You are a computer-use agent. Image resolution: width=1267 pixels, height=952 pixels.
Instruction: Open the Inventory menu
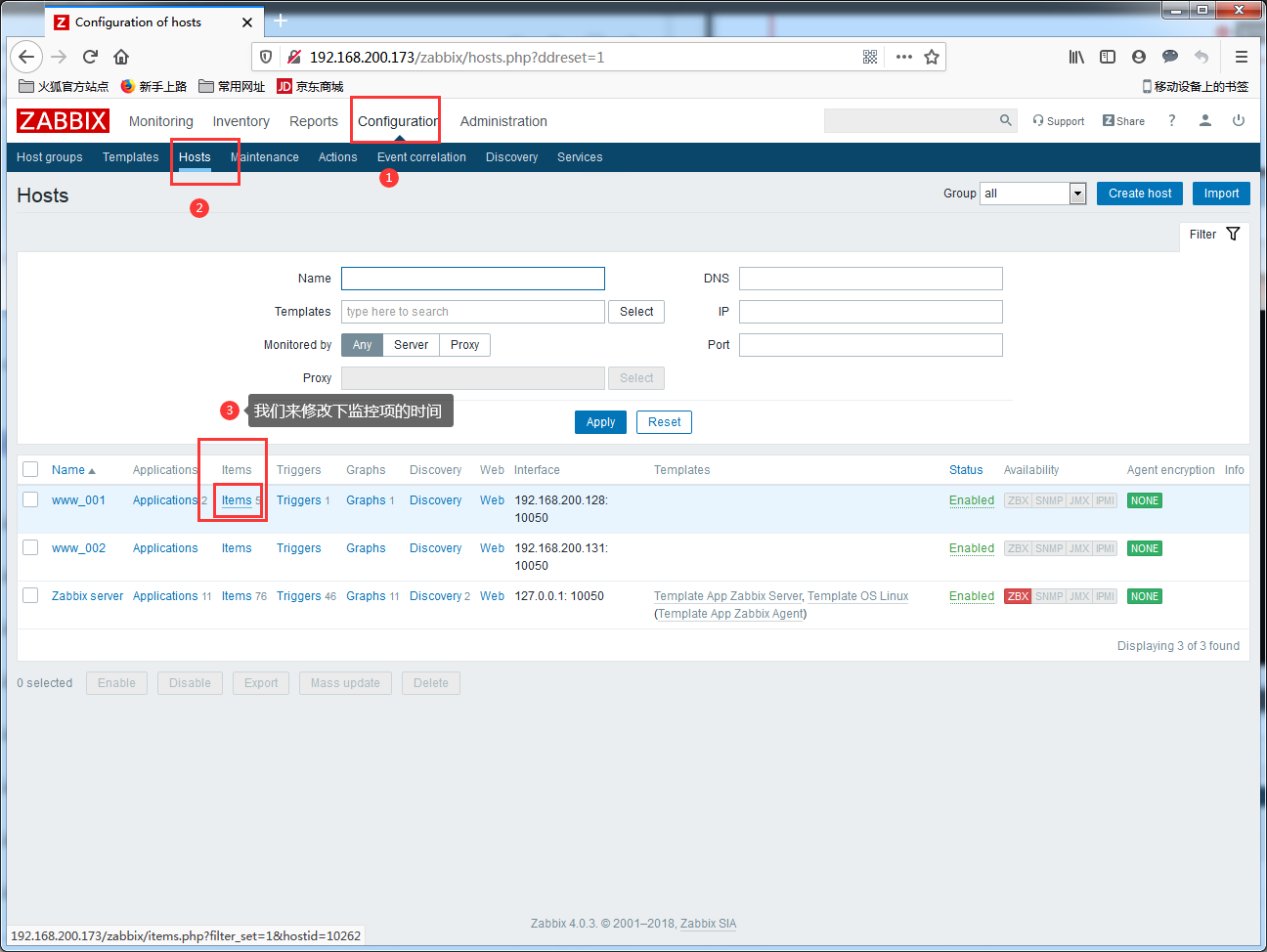coord(241,121)
